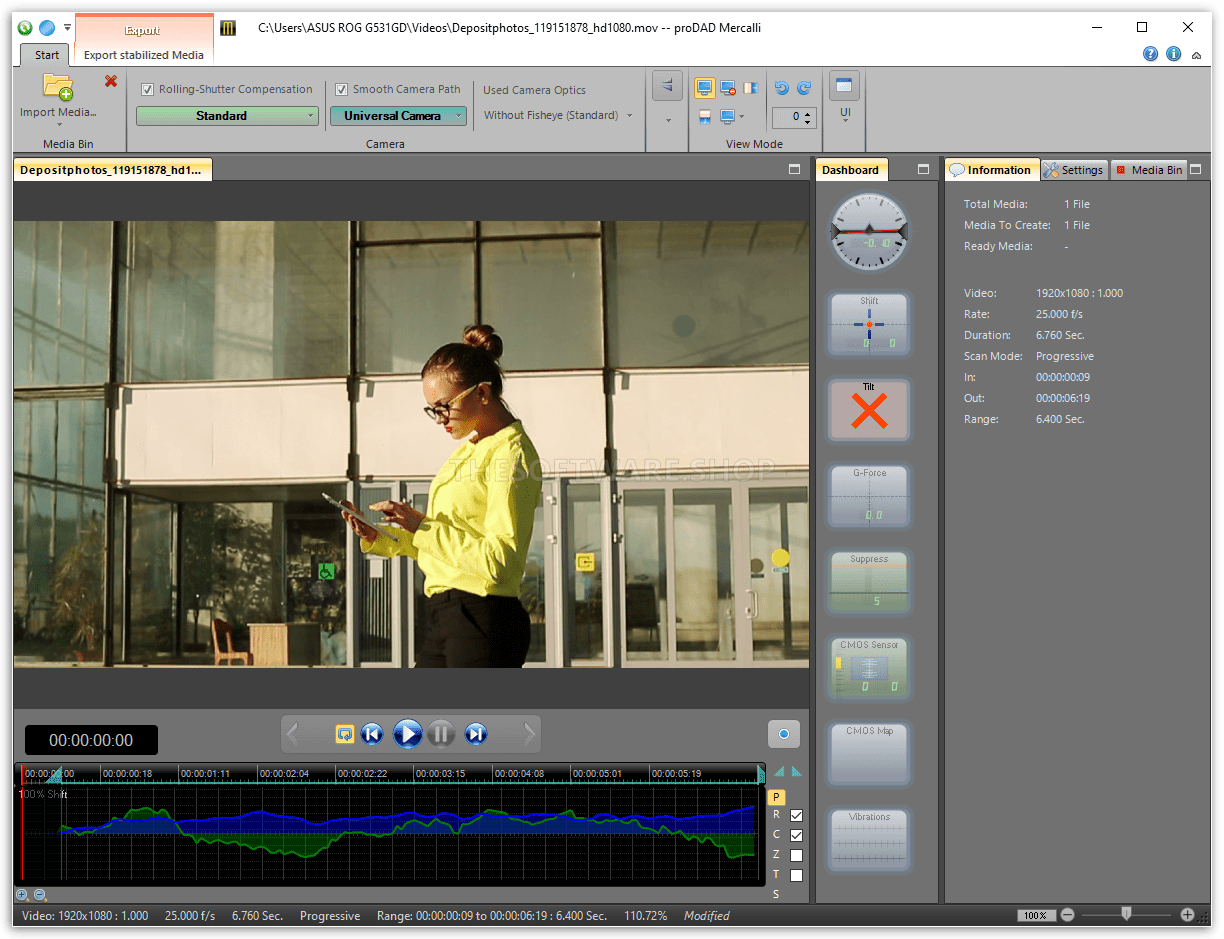
Task: Jump to the next frame button
Action: click(x=476, y=734)
